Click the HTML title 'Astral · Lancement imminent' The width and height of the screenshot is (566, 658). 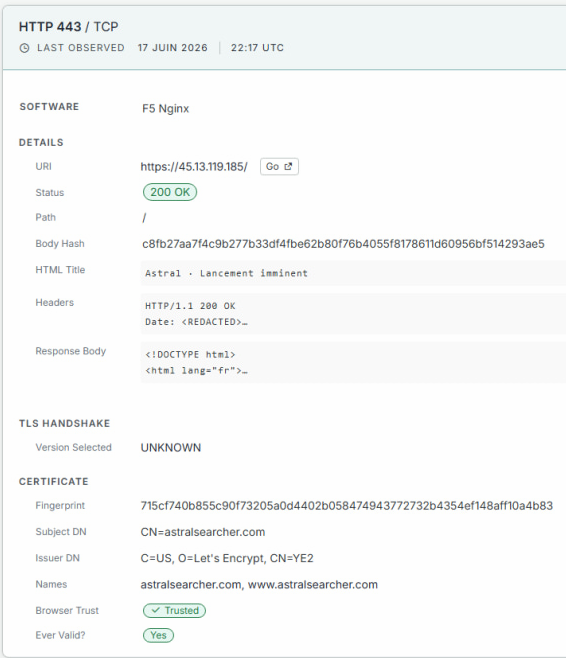point(353,273)
